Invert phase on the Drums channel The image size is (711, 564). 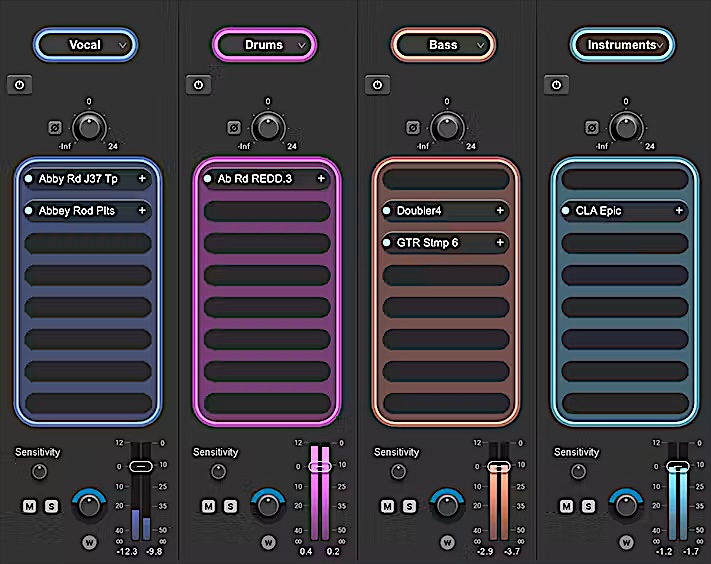tap(234, 128)
